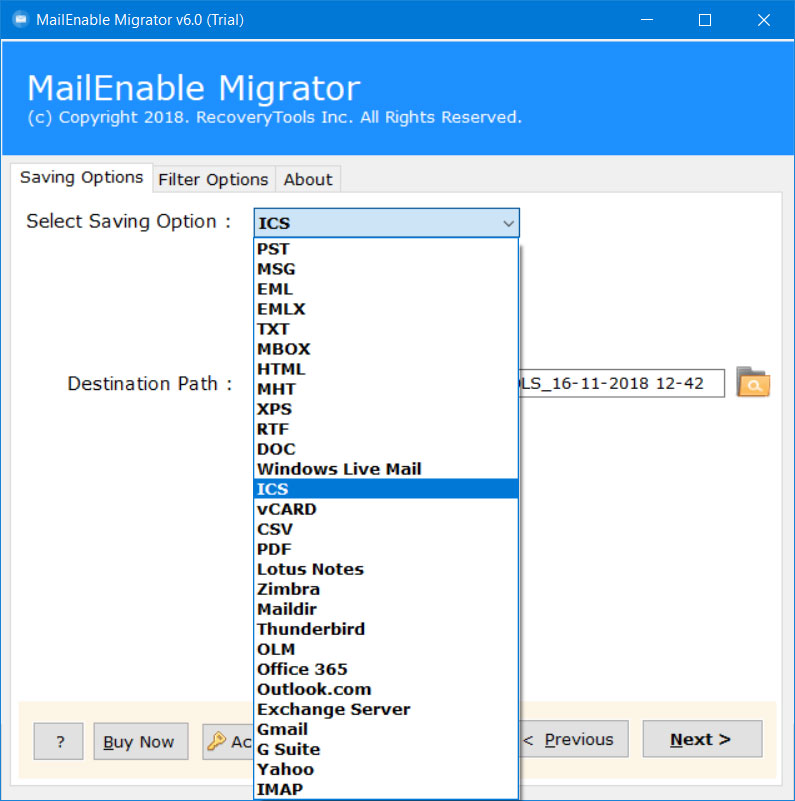Pick vCARD from the list
The image size is (795, 801).
click(386, 509)
